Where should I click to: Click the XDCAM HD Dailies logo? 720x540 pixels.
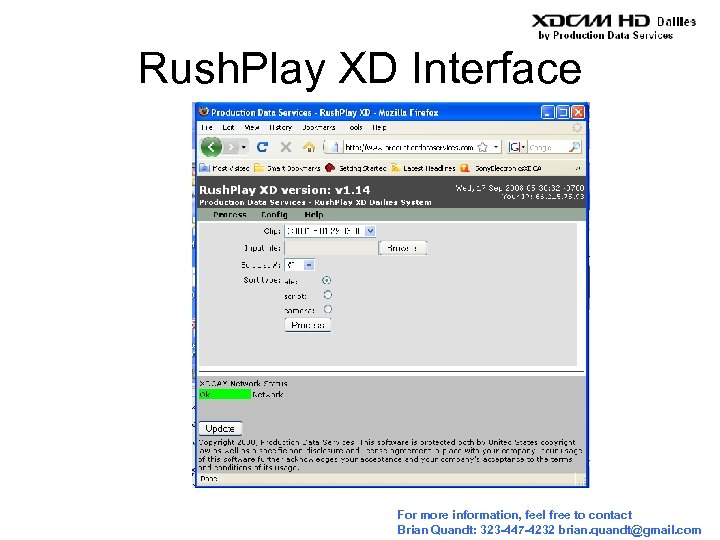pos(614,27)
